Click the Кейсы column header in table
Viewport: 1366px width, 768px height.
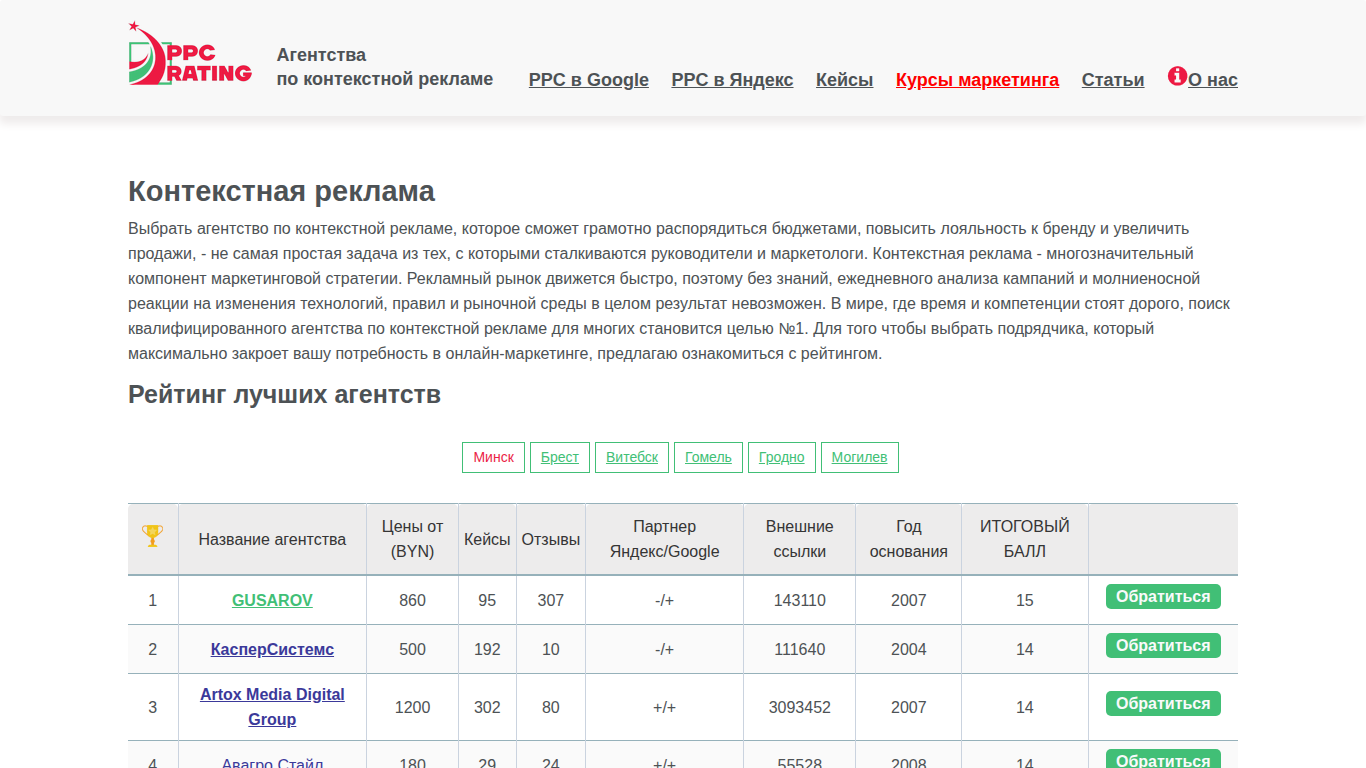(487, 539)
